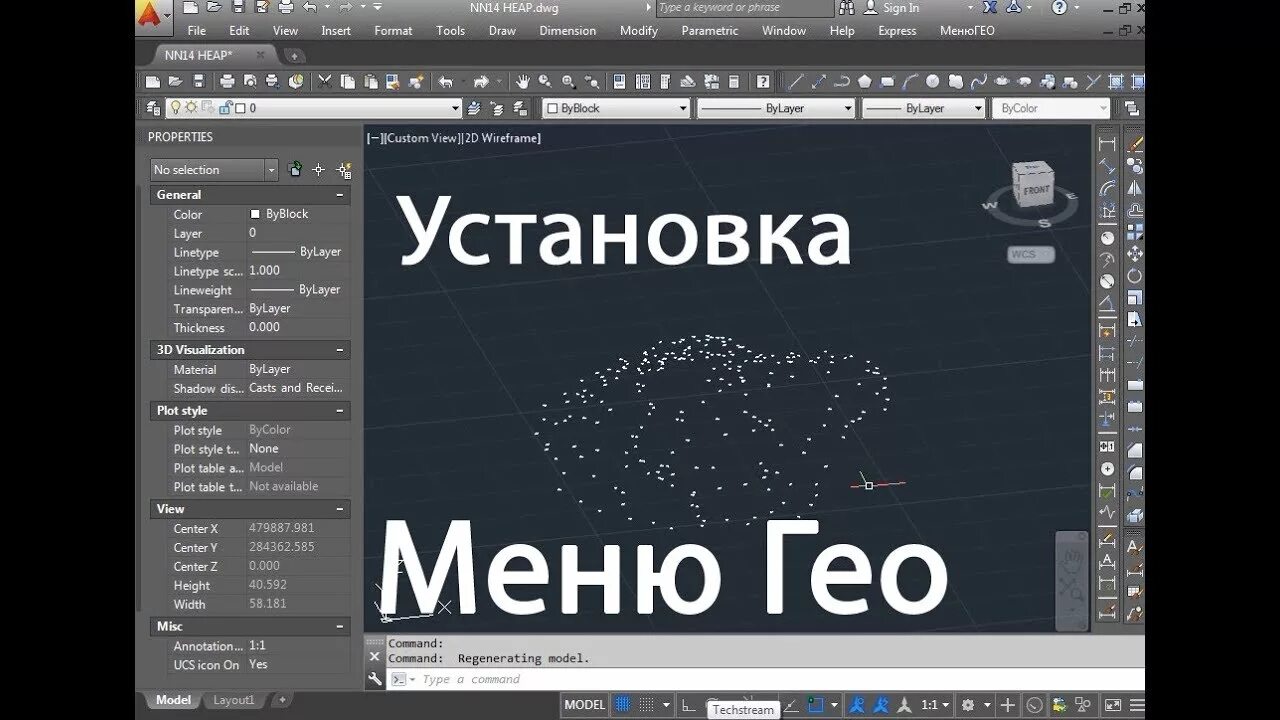Viewport: 1280px width, 720px height.
Task: Click the Plot printer icon in standard toolbar
Action: tap(227, 81)
